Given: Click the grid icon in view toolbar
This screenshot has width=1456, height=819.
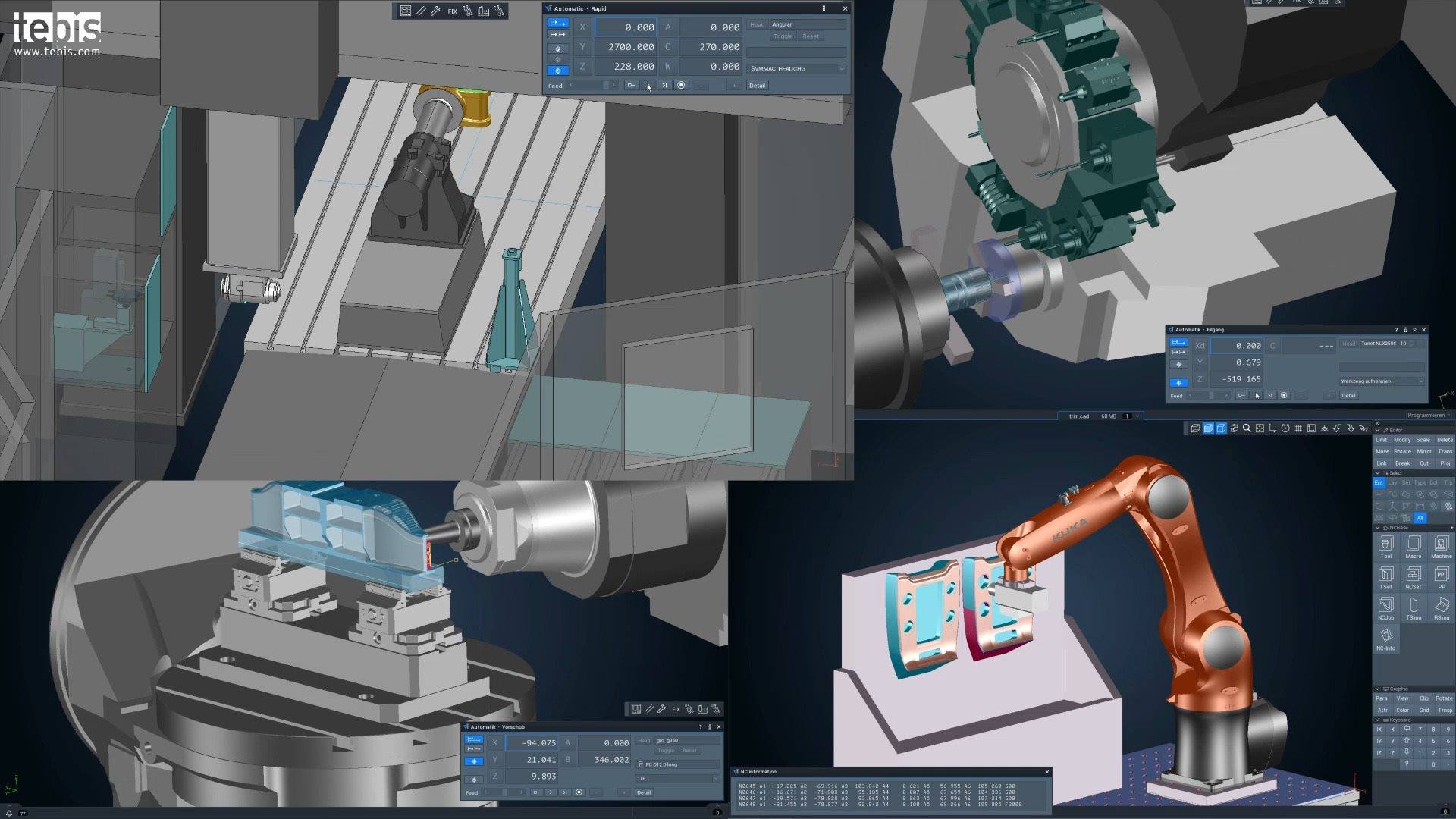Looking at the screenshot, I should (1298, 428).
